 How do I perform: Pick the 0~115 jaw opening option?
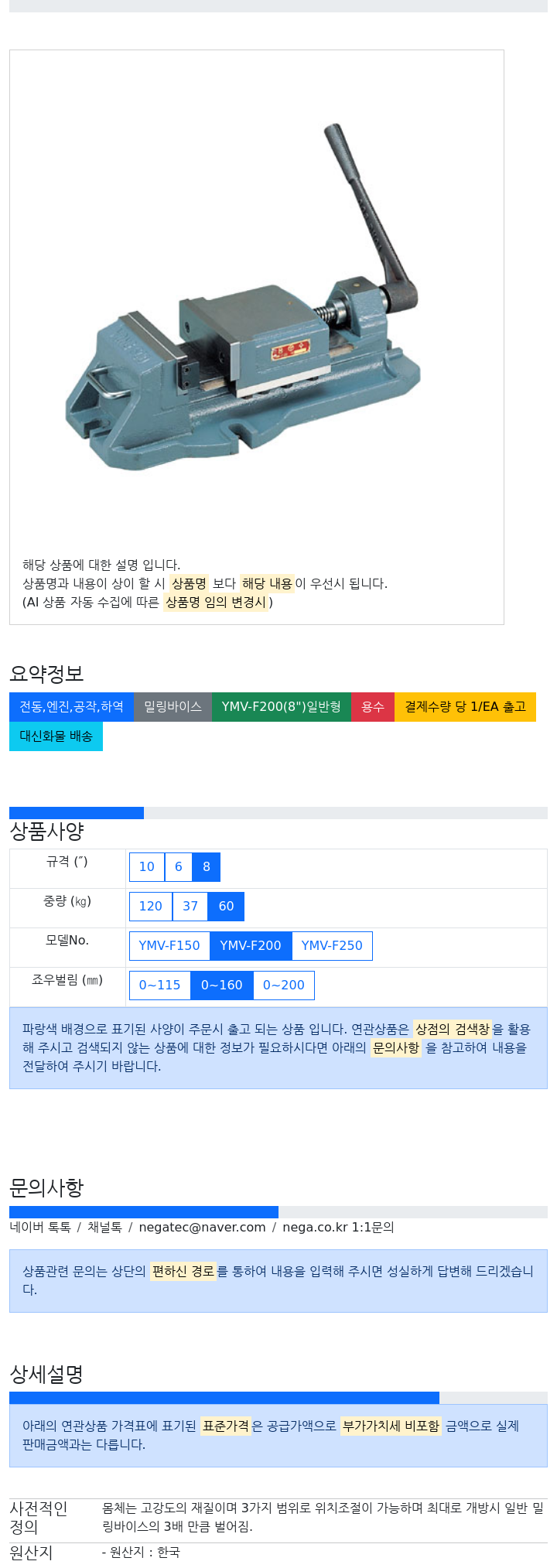point(160,986)
